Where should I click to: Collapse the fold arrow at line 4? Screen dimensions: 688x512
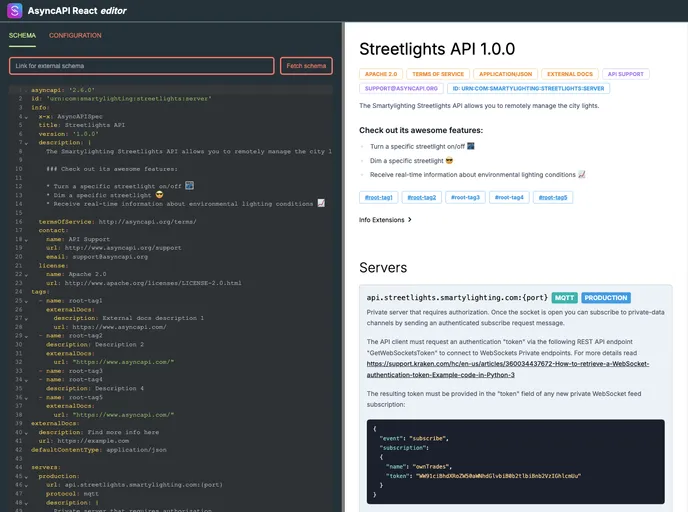[26, 117]
